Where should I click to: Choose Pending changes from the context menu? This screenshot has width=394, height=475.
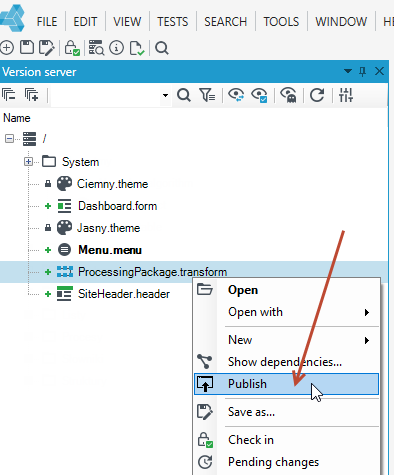click(x=287, y=462)
